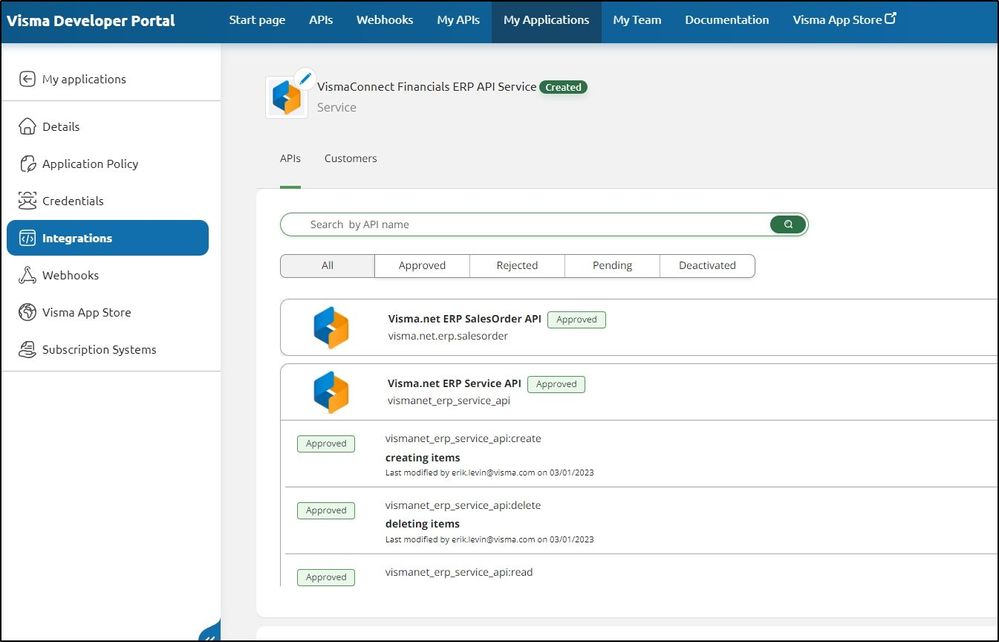This screenshot has height=642, width=999.
Task: Click Approved badge next to SalesOrder API
Action: 577,320
